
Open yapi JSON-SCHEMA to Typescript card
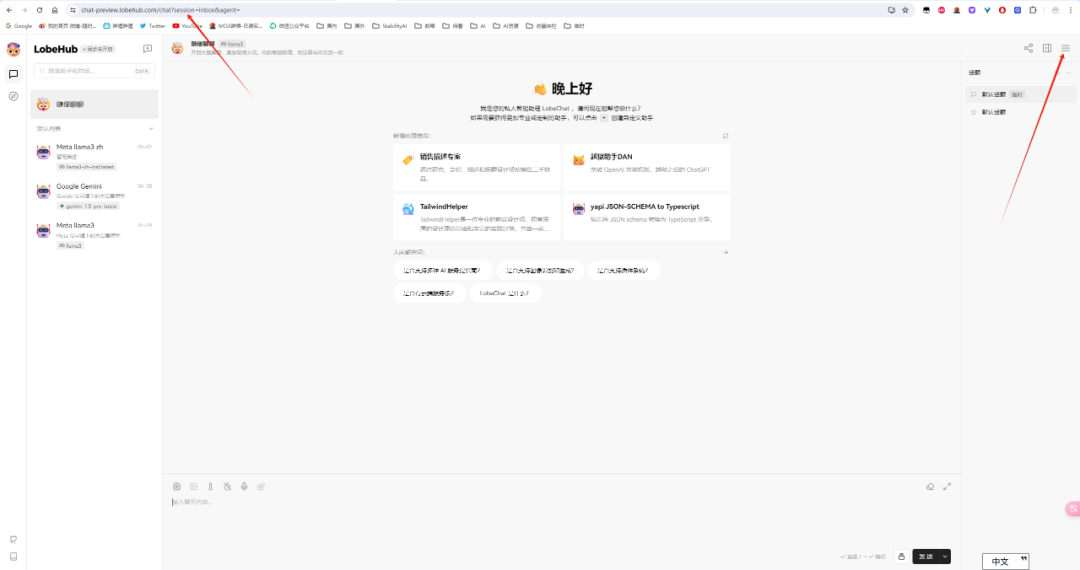(647, 217)
